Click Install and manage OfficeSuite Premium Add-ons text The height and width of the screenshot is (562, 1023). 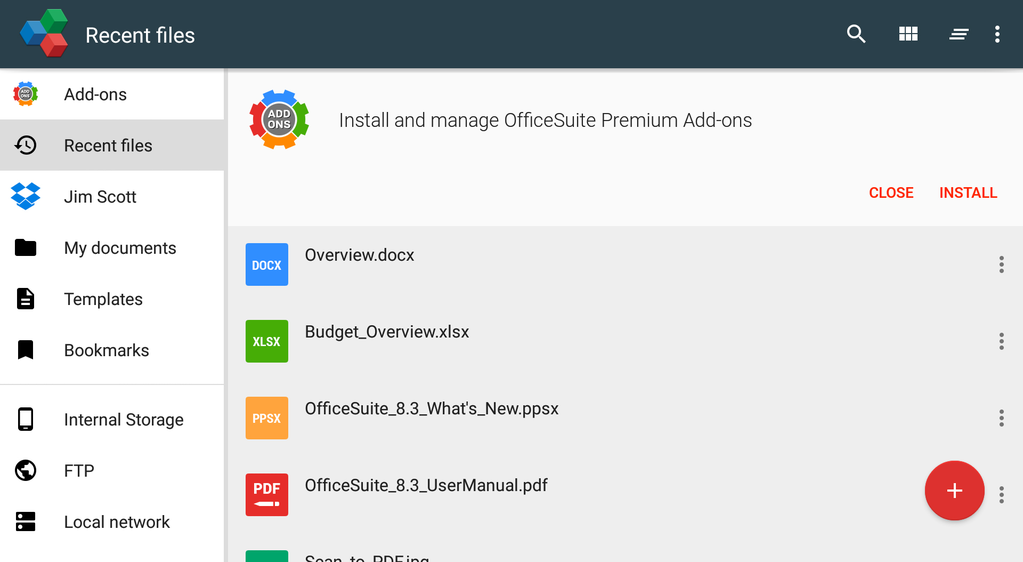545,121
